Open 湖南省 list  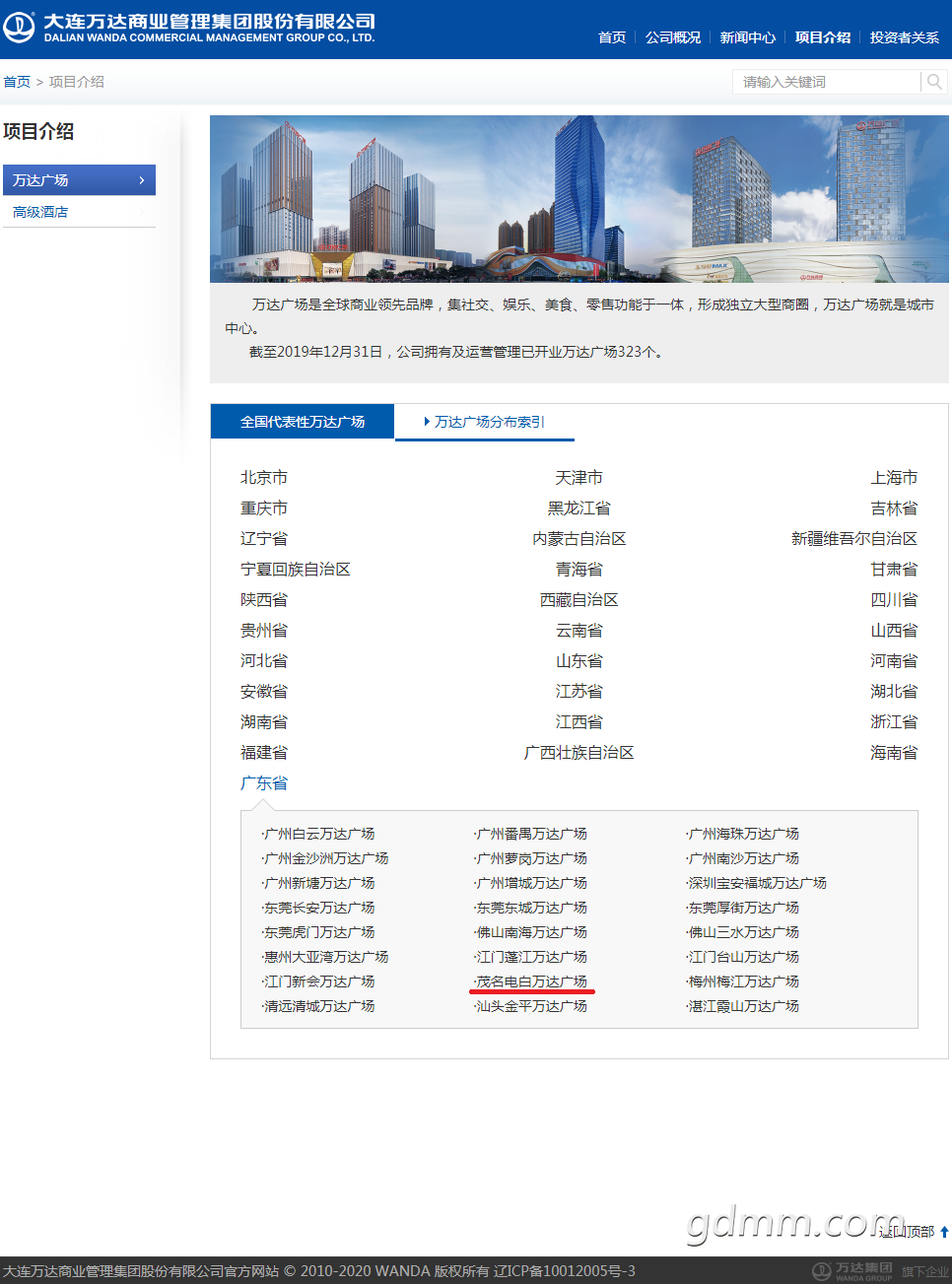264,722
